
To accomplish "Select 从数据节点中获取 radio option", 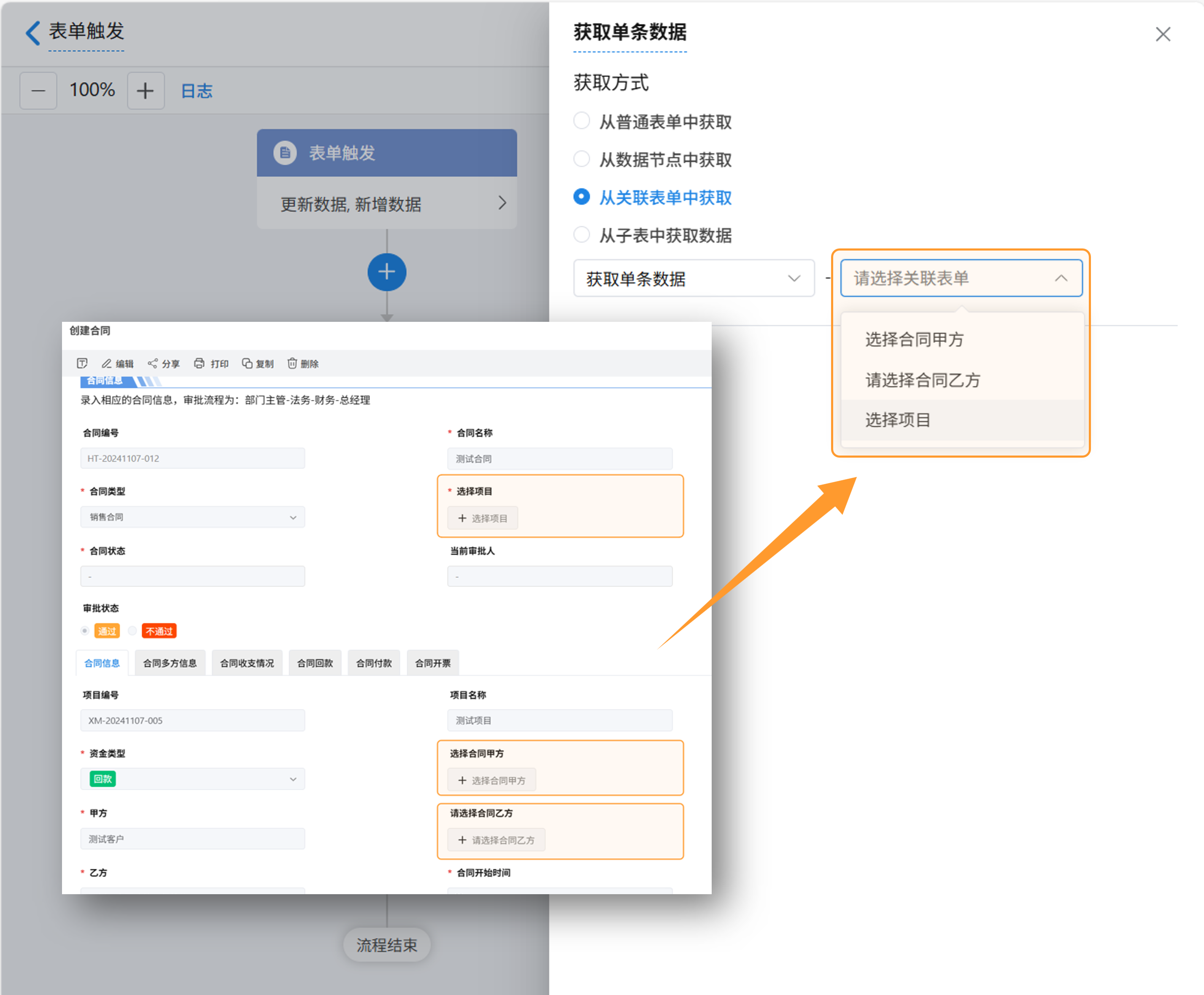I will tap(582, 159).
